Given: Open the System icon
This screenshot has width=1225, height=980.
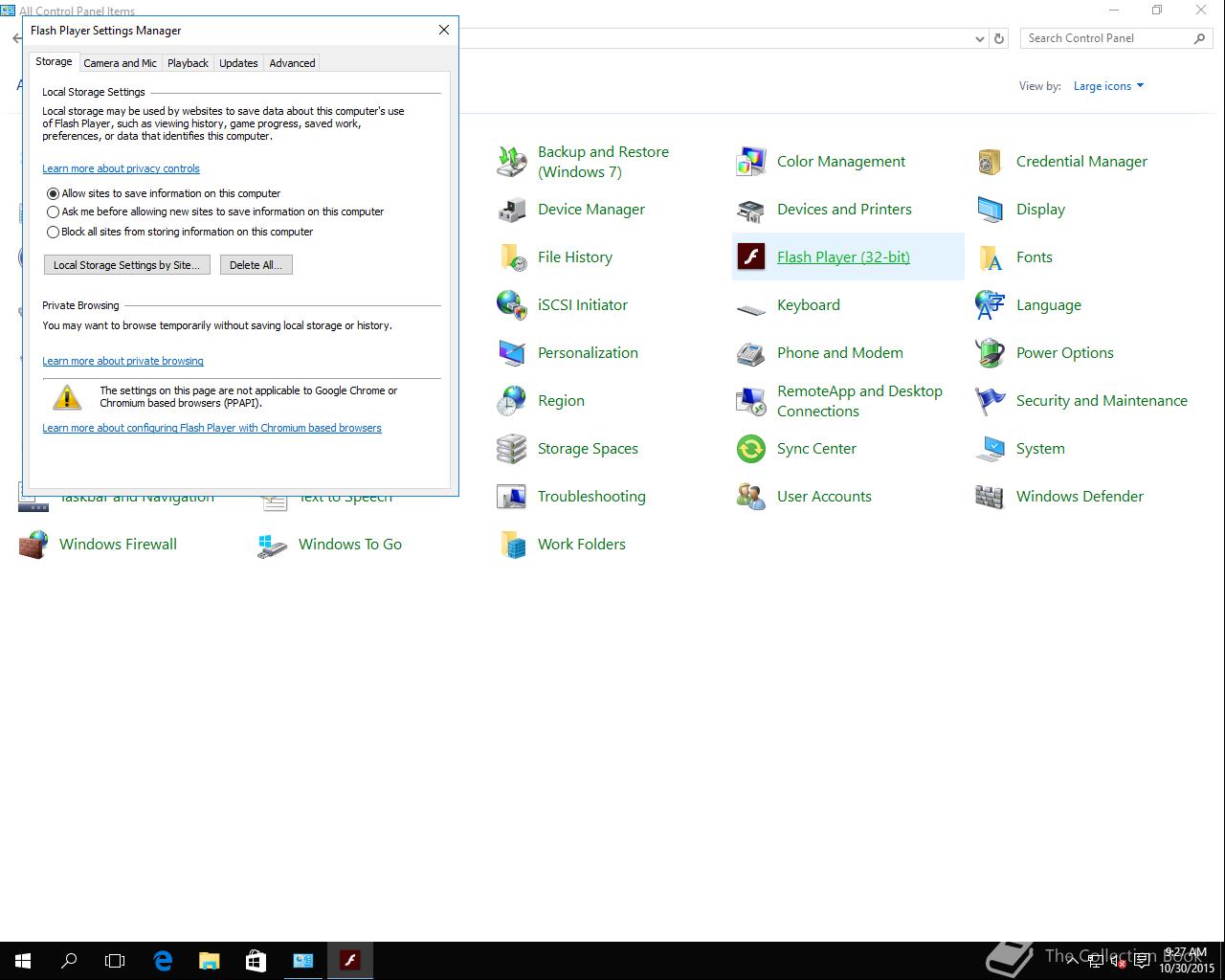Looking at the screenshot, I should (x=991, y=449).
